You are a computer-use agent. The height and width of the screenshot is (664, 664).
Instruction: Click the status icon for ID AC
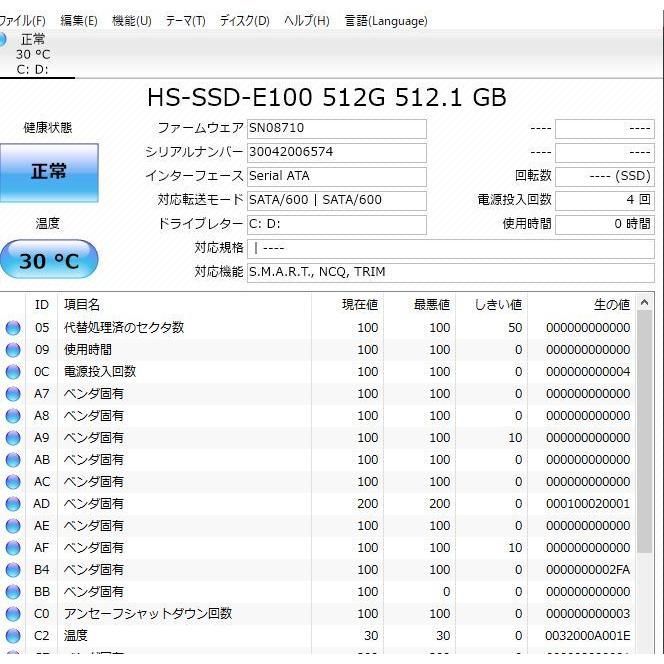pos(13,482)
